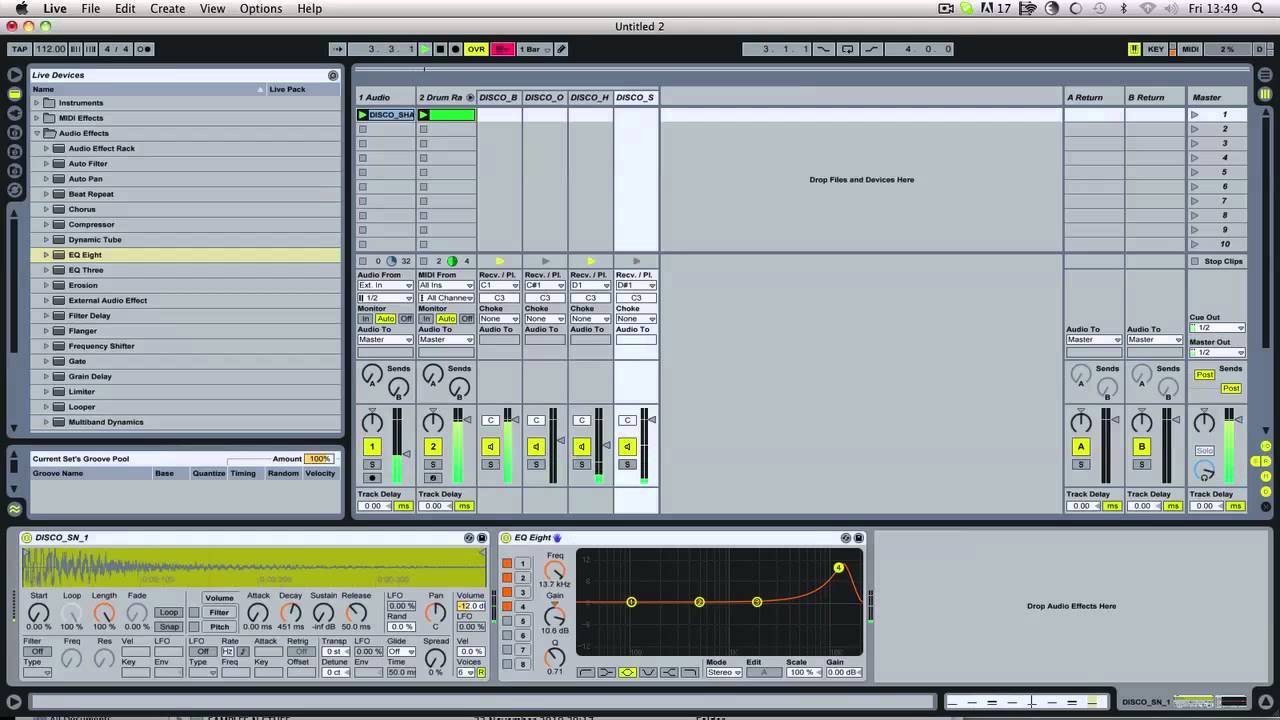Screen dimensions: 1280x720
Task: Toggle the KEY map mode switch
Action: pos(1155,49)
